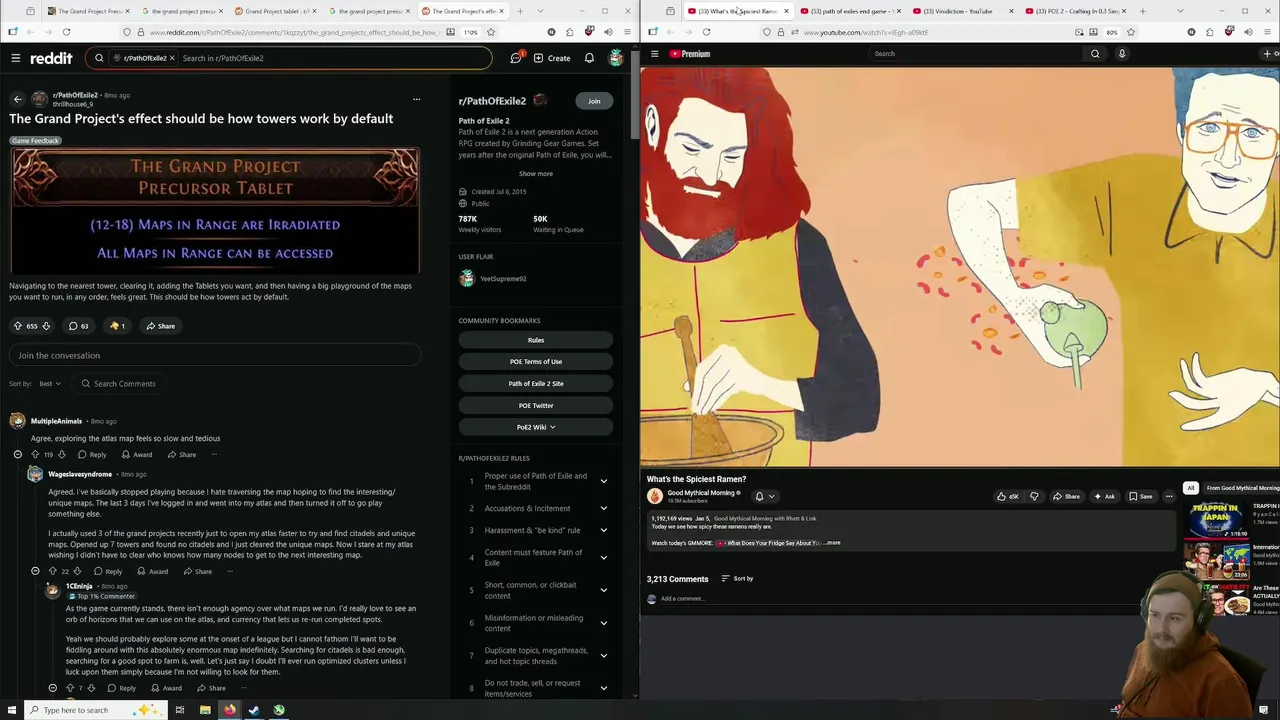Share the YouTube video
Viewport: 1280px width, 720px height.
(x=1067, y=496)
